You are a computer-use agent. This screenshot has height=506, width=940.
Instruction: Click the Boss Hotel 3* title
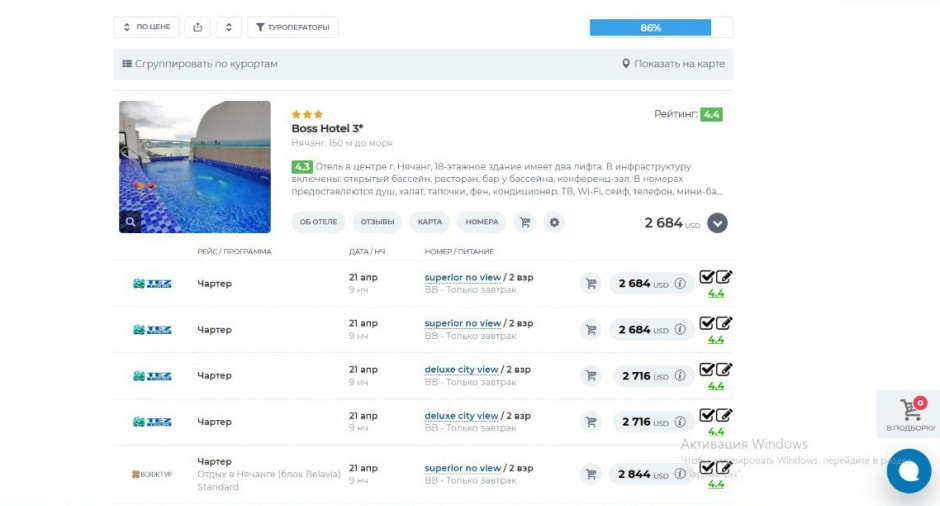327,128
